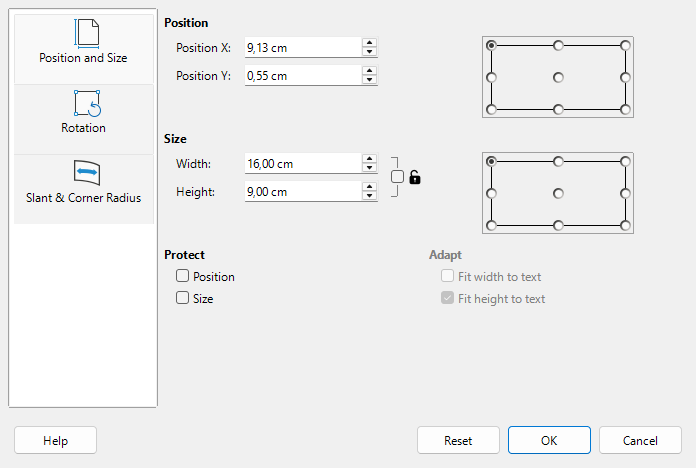
Task: Select top-right base point in Position grid
Action: click(x=625, y=45)
